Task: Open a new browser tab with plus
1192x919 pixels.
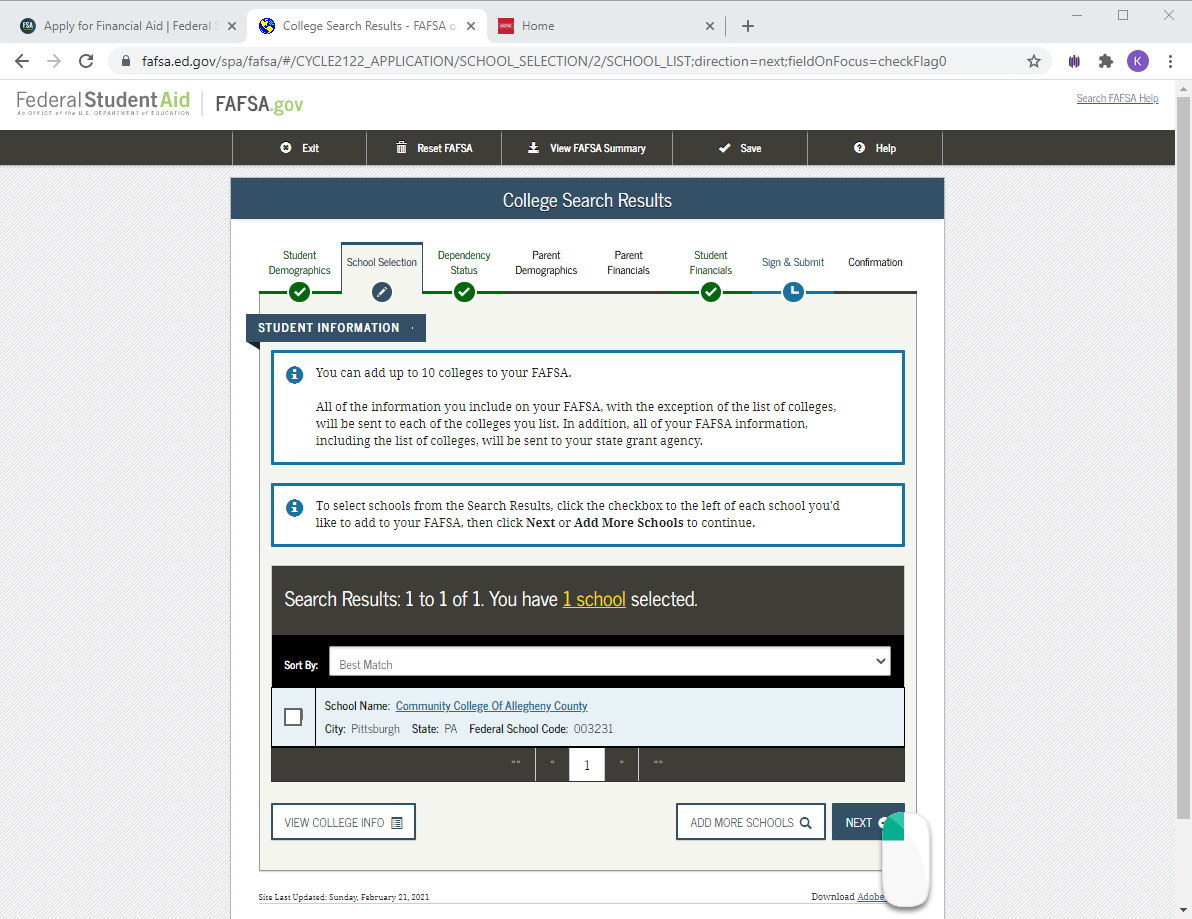Action: click(x=748, y=26)
